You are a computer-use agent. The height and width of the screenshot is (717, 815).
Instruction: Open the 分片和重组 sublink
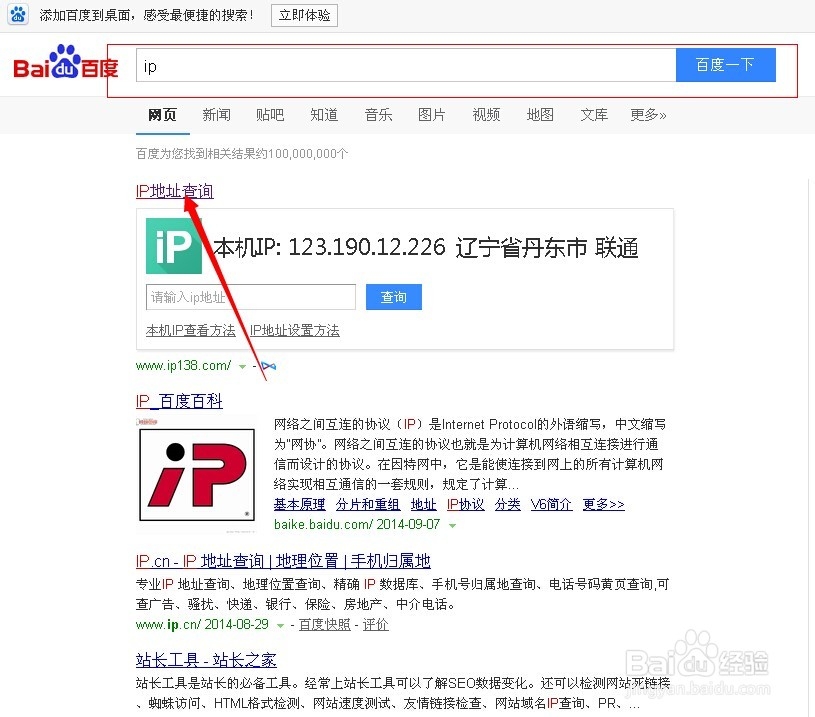tap(367, 504)
